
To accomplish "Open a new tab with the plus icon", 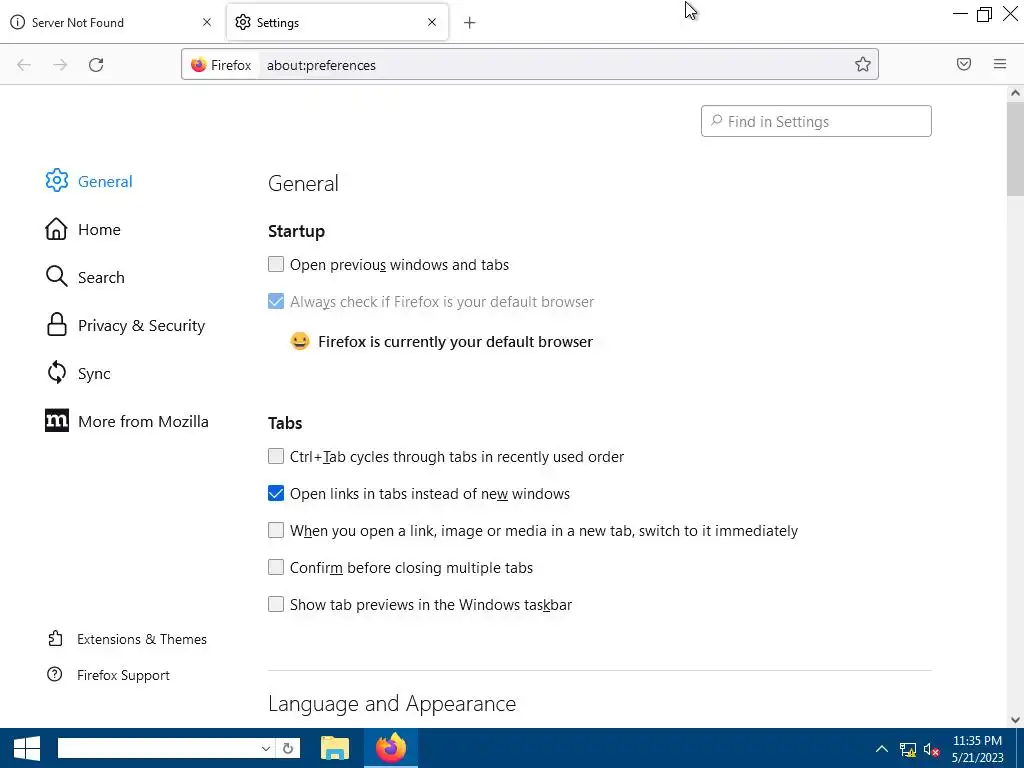I will 470,23.
